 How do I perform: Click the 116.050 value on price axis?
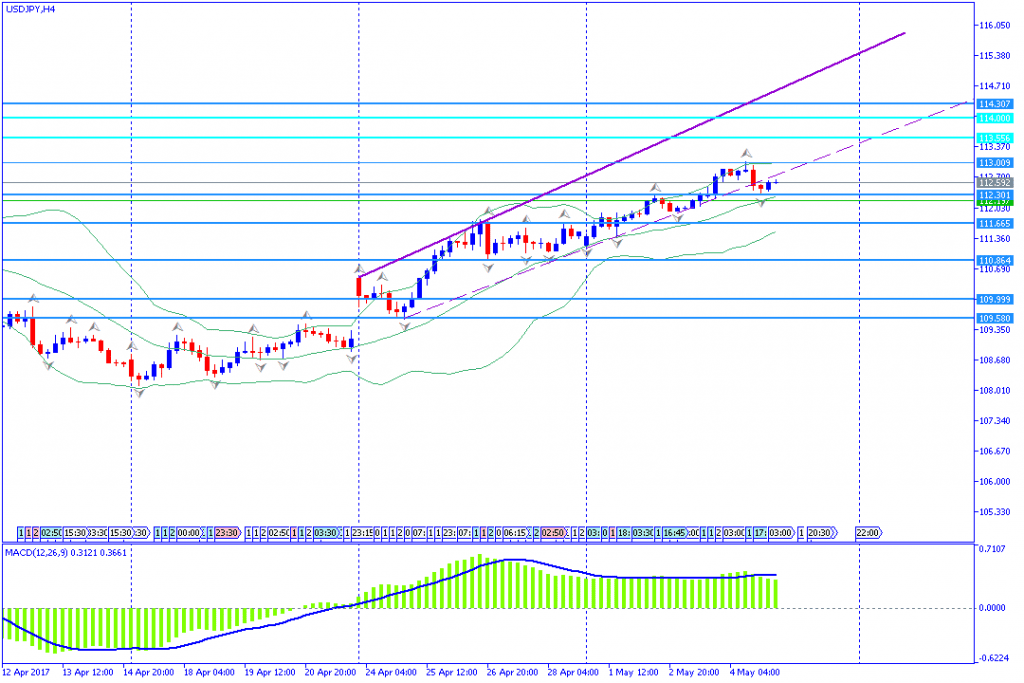tap(995, 25)
